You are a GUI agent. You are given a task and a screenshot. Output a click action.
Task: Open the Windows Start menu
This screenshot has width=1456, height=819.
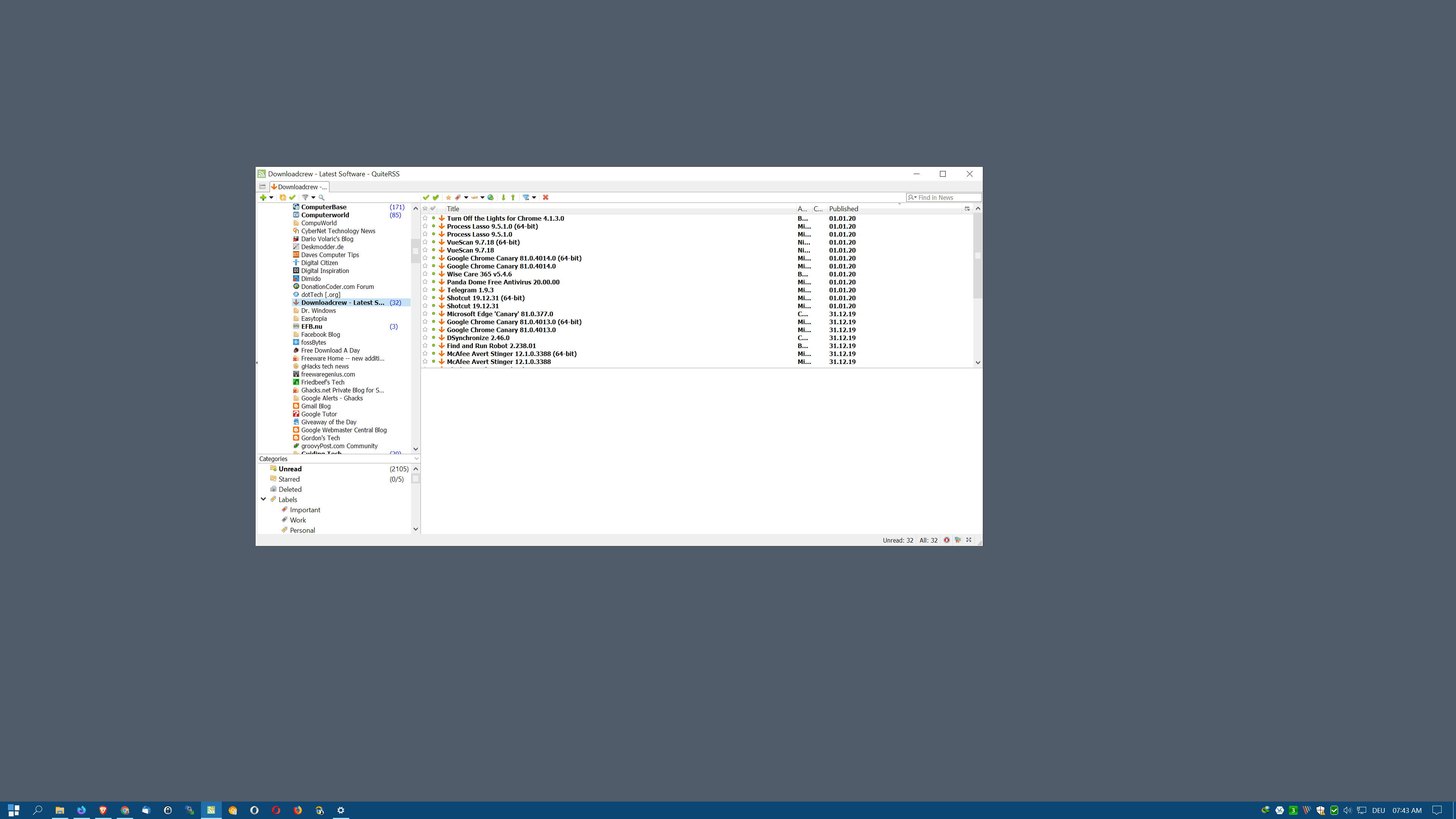(14, 810)
